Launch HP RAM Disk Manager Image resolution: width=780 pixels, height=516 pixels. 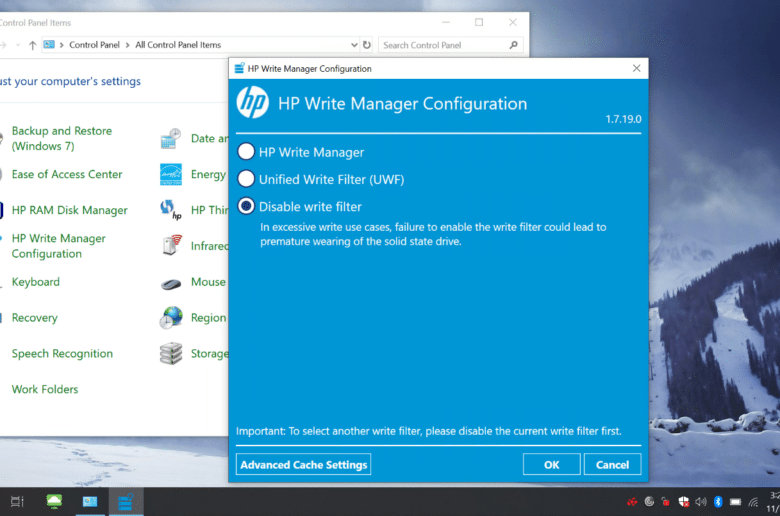pyautogui.click(x=70, y=210)
